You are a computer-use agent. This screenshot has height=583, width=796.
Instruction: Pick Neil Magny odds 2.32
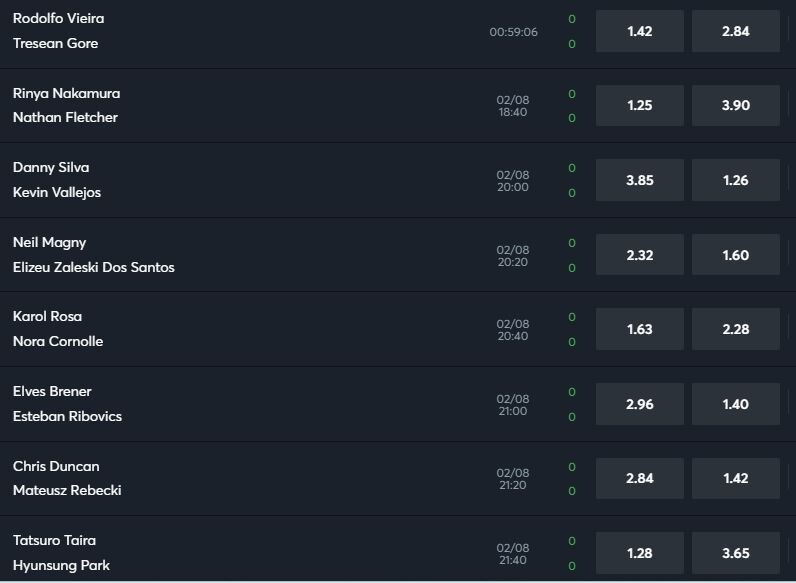tap(640, 255)
